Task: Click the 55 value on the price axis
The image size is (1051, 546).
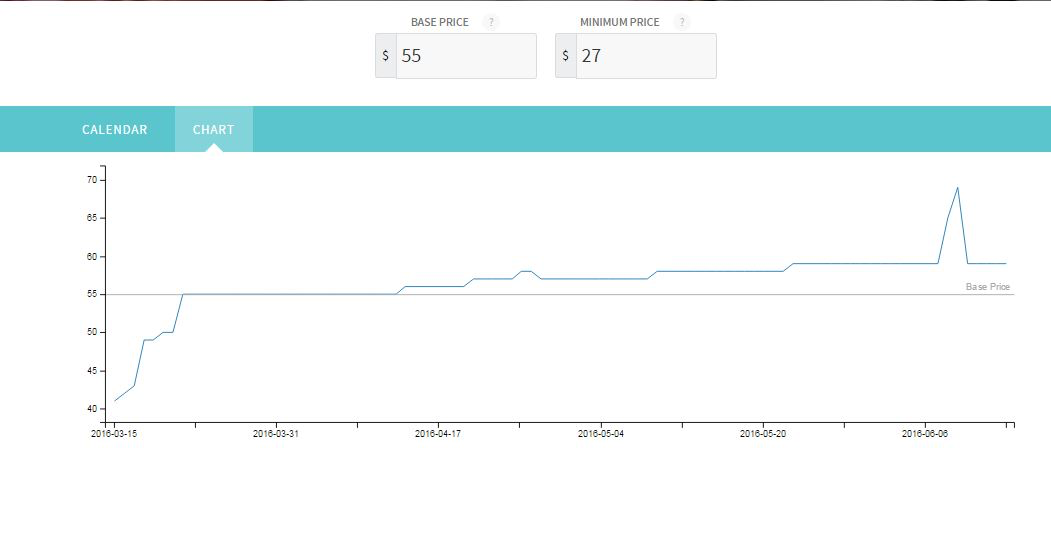Action: tap(92, 294)
